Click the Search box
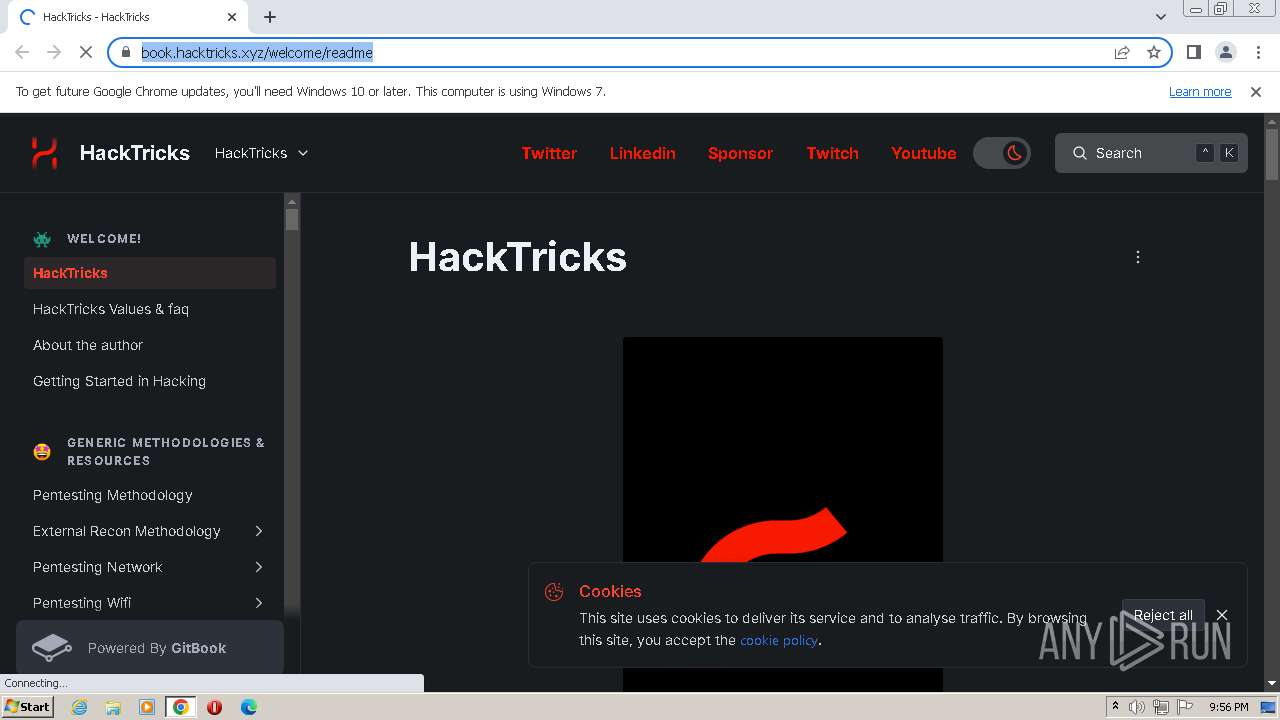The height and width of the screenshot is (720, 1280). pos(1151,153)
